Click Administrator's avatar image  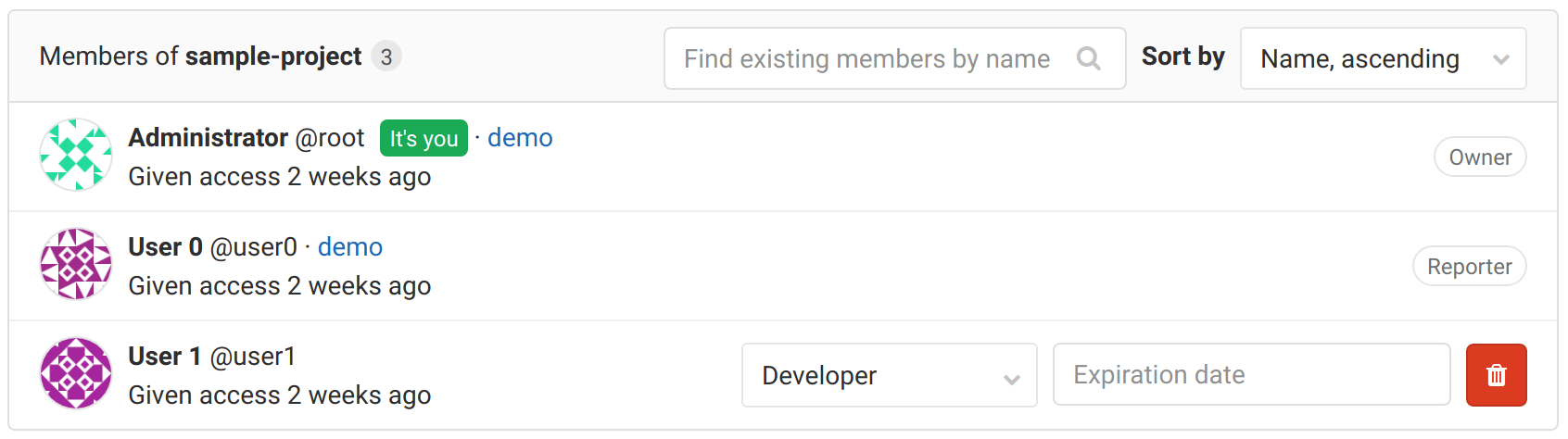point(76,155)
